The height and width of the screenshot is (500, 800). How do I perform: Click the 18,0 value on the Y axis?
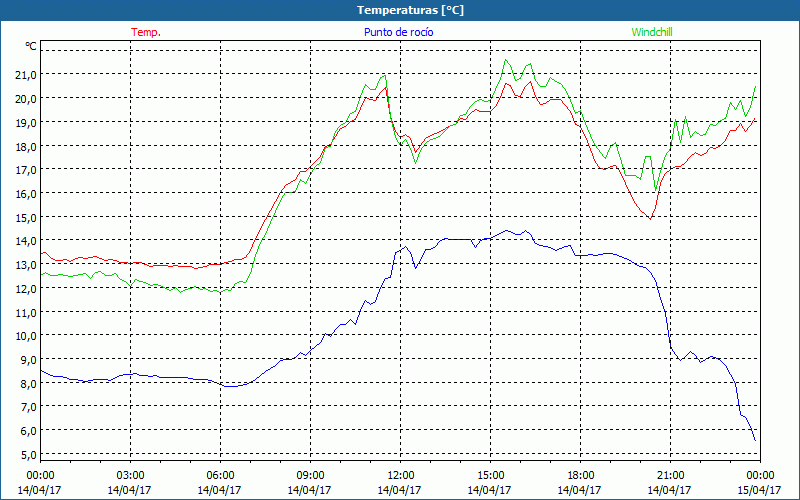pyautogui.click(x=27, y=146)
